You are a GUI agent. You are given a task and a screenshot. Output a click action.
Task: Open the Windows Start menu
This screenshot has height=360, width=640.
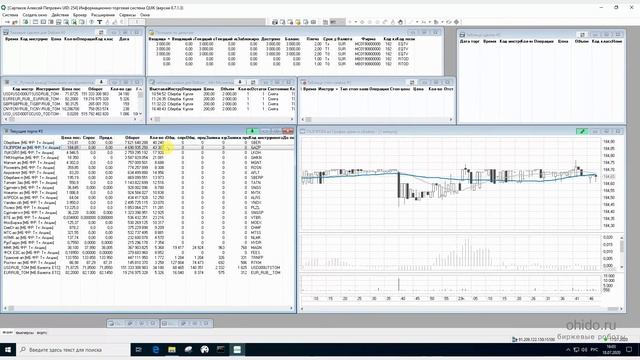coord(8,350)
